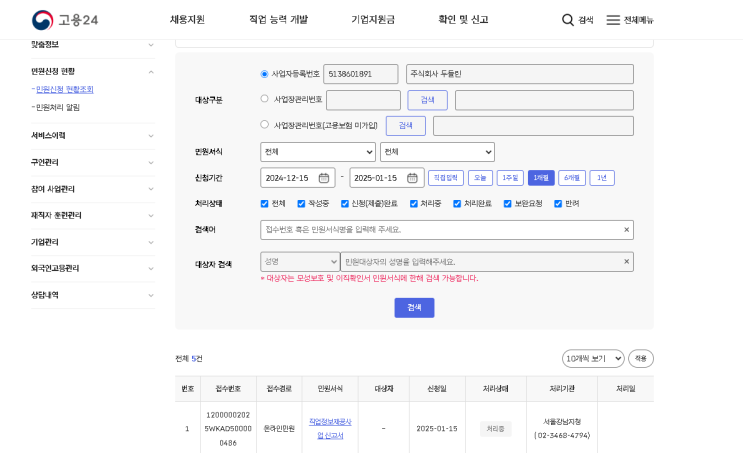
Task: Click 접수번호 column header
Action: coord(228,389)
